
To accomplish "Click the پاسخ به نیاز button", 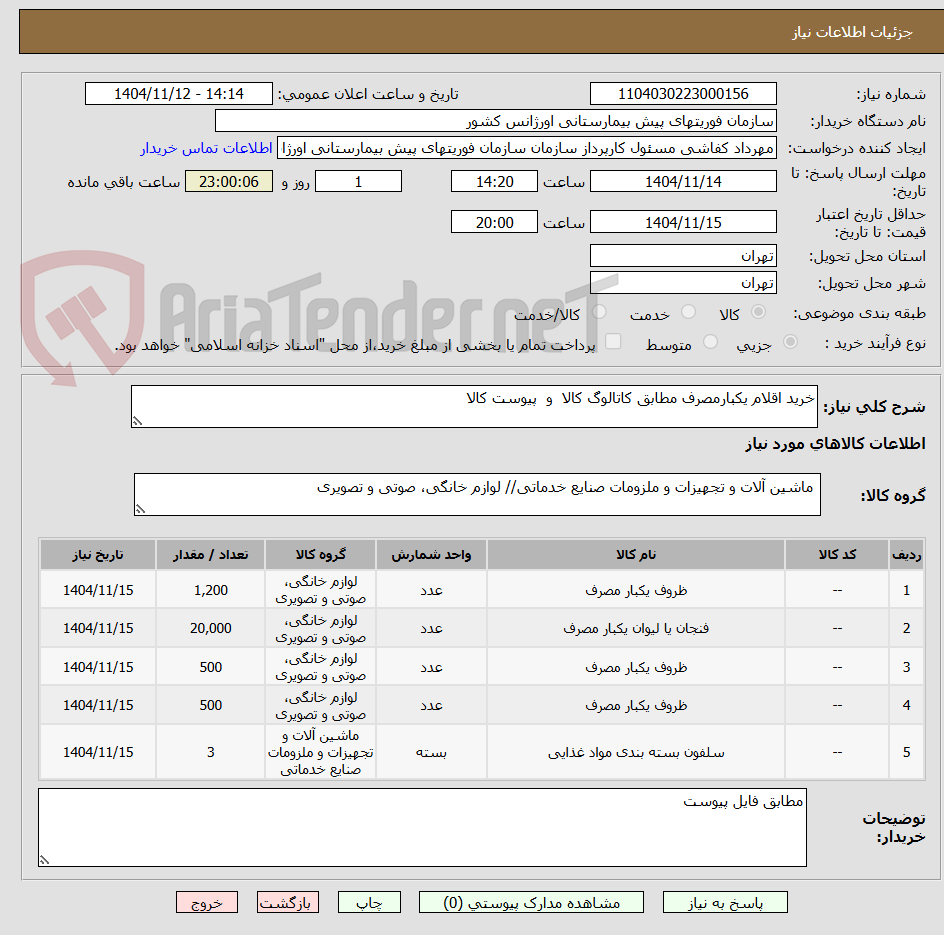I will pos(725,902).
